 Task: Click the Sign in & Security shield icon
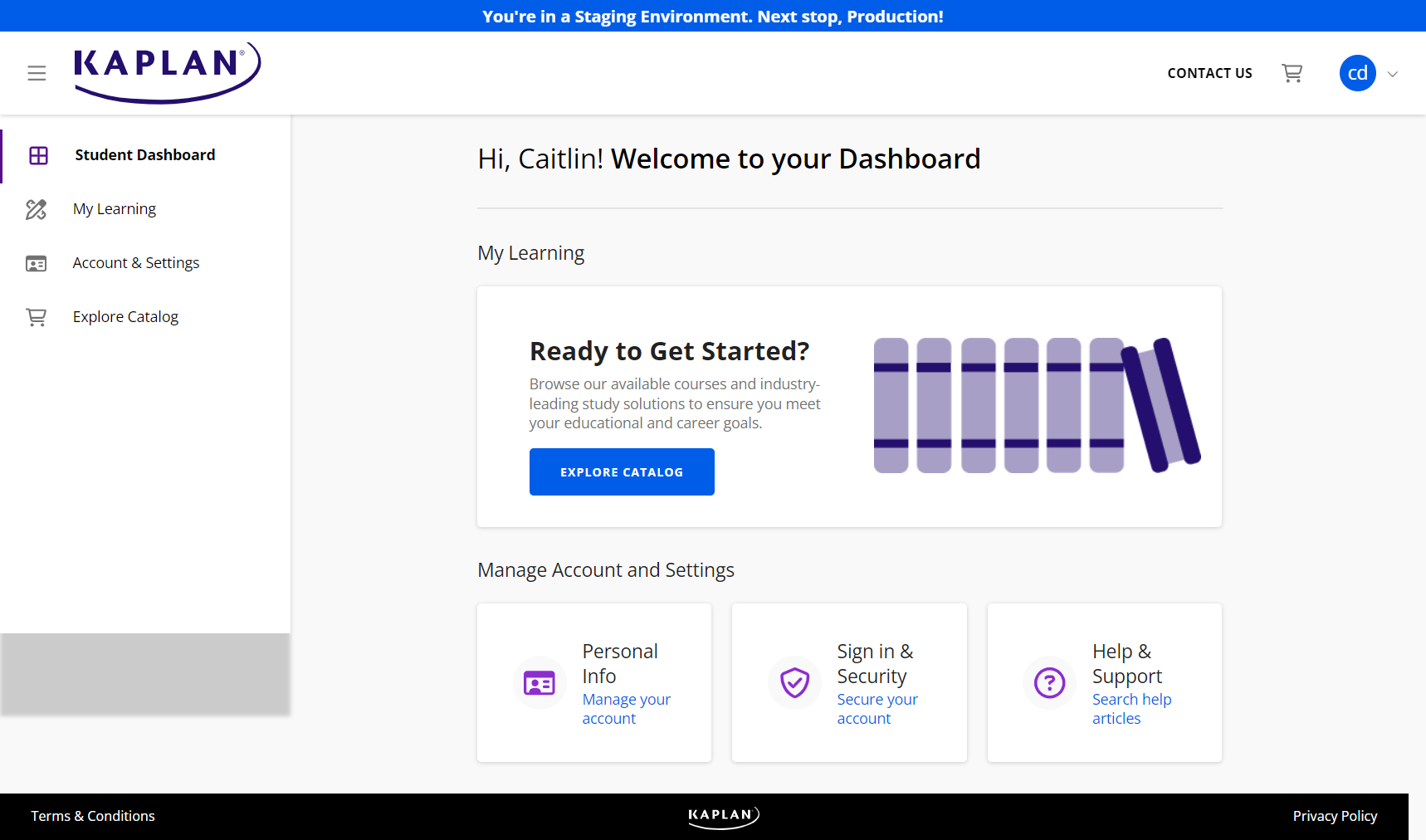tap(794, 683)
